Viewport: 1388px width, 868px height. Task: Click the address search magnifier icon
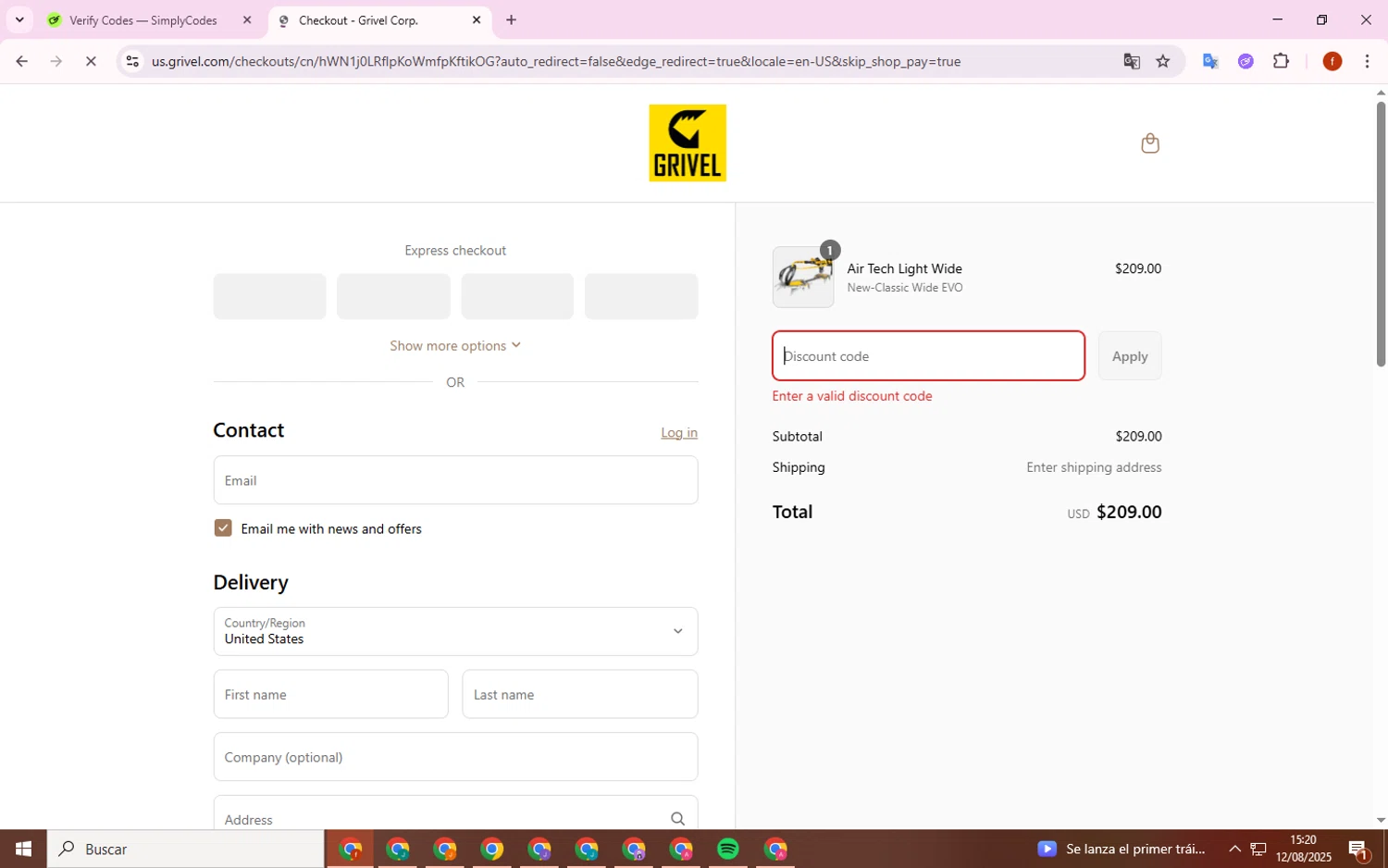[x=677, y=819]
